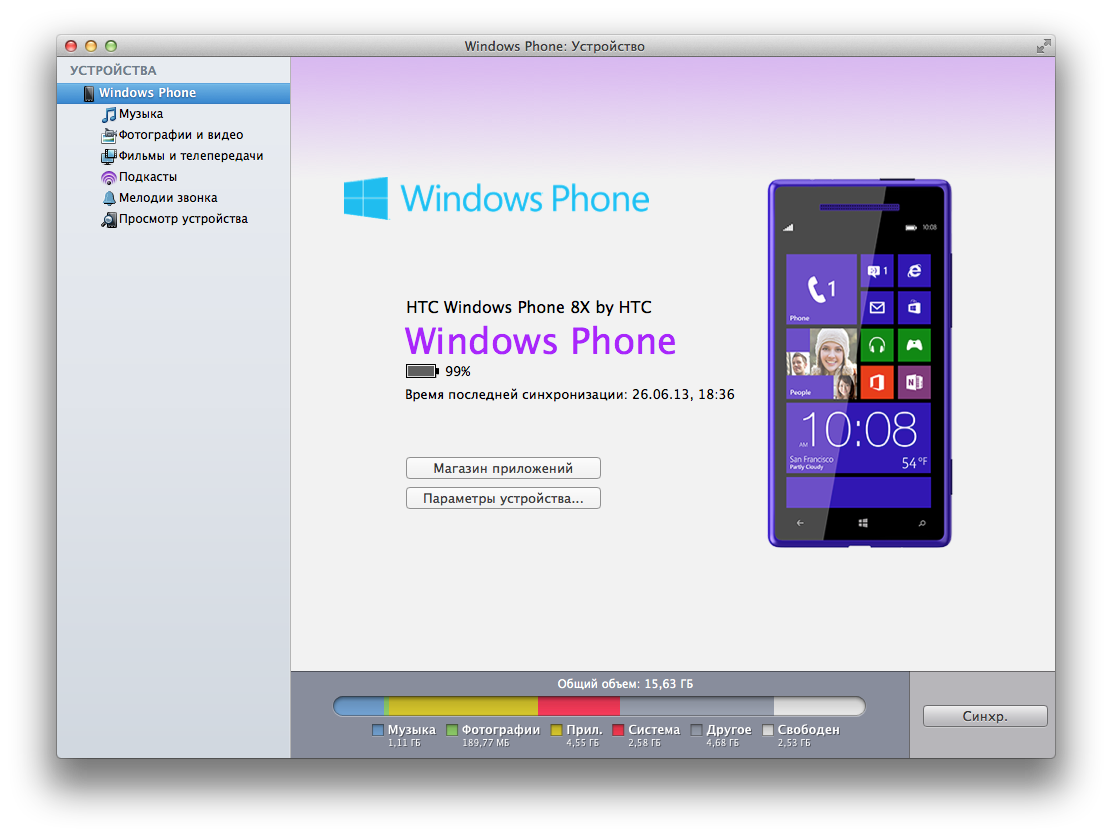Image resolution: width=1112 pixels, height=837 pixels.
Task: Toggle full screen with the arrows icon
Action: click(x=1043, y=46)
